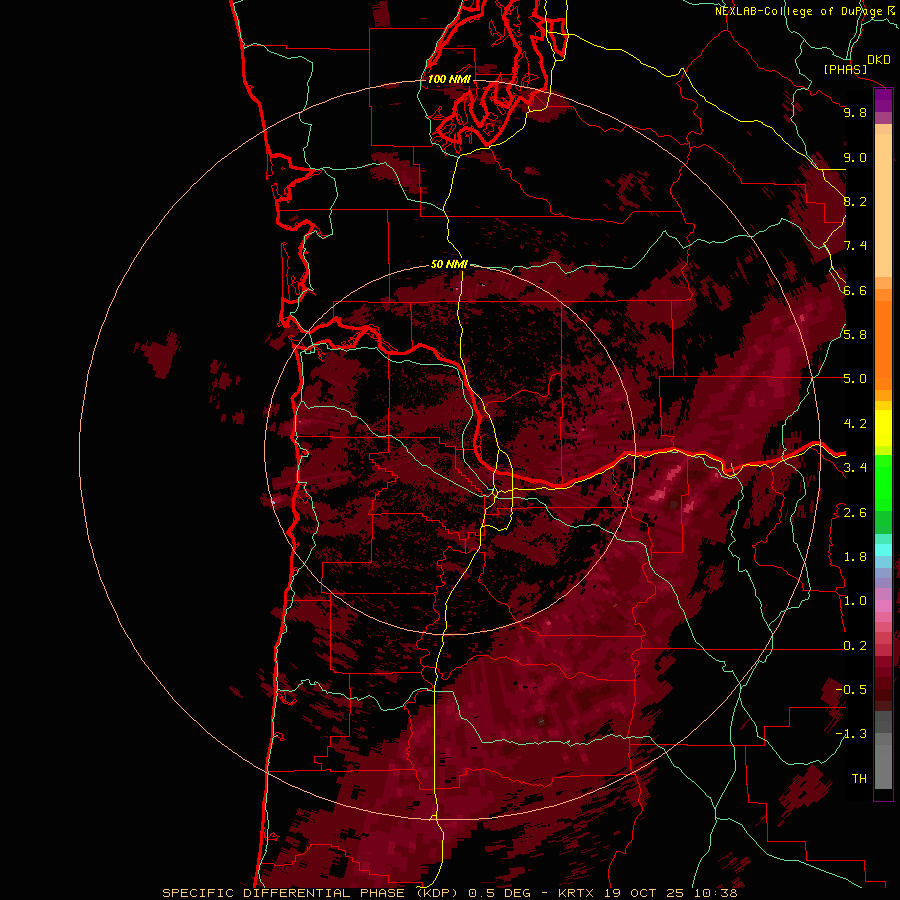The image size is (900, 900).
Task: Click the -0.5 legend value
Action: pos(851,690)
